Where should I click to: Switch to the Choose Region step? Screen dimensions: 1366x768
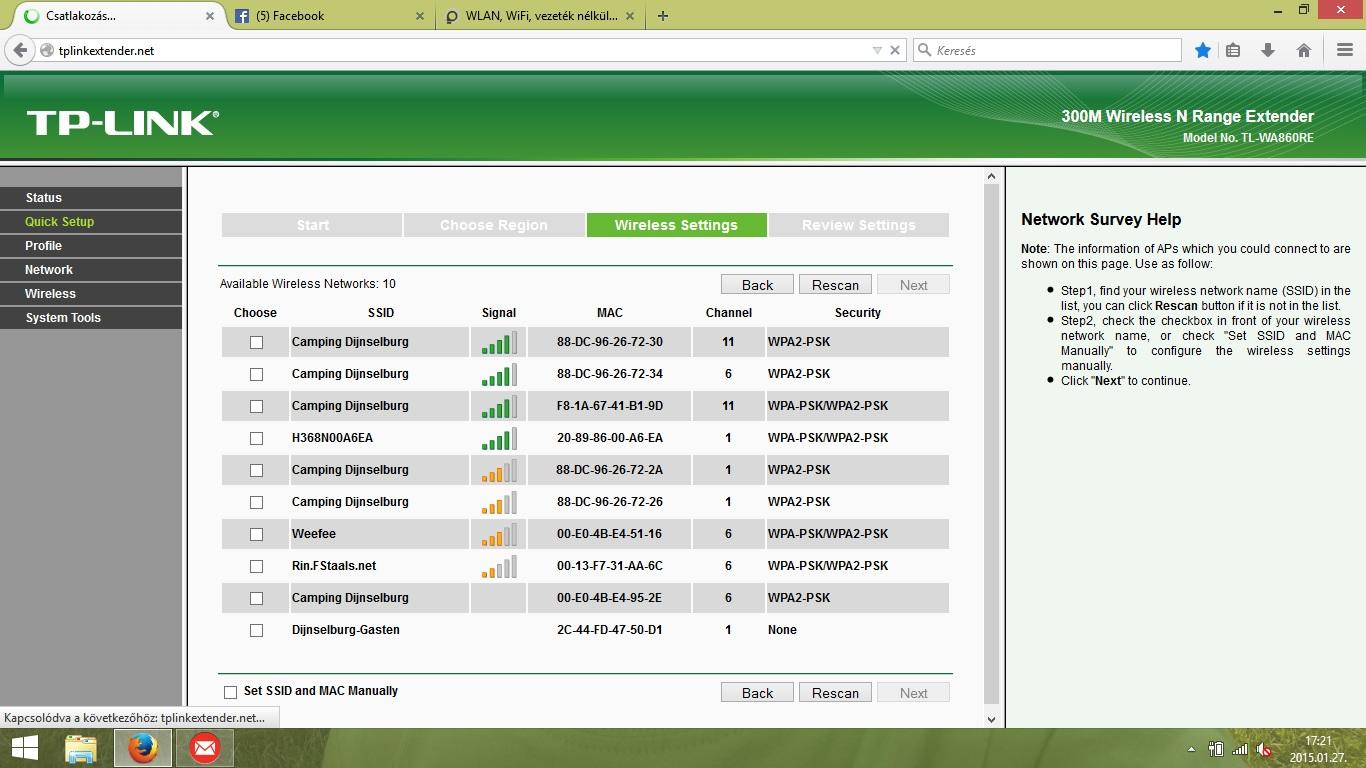point(494,225)
